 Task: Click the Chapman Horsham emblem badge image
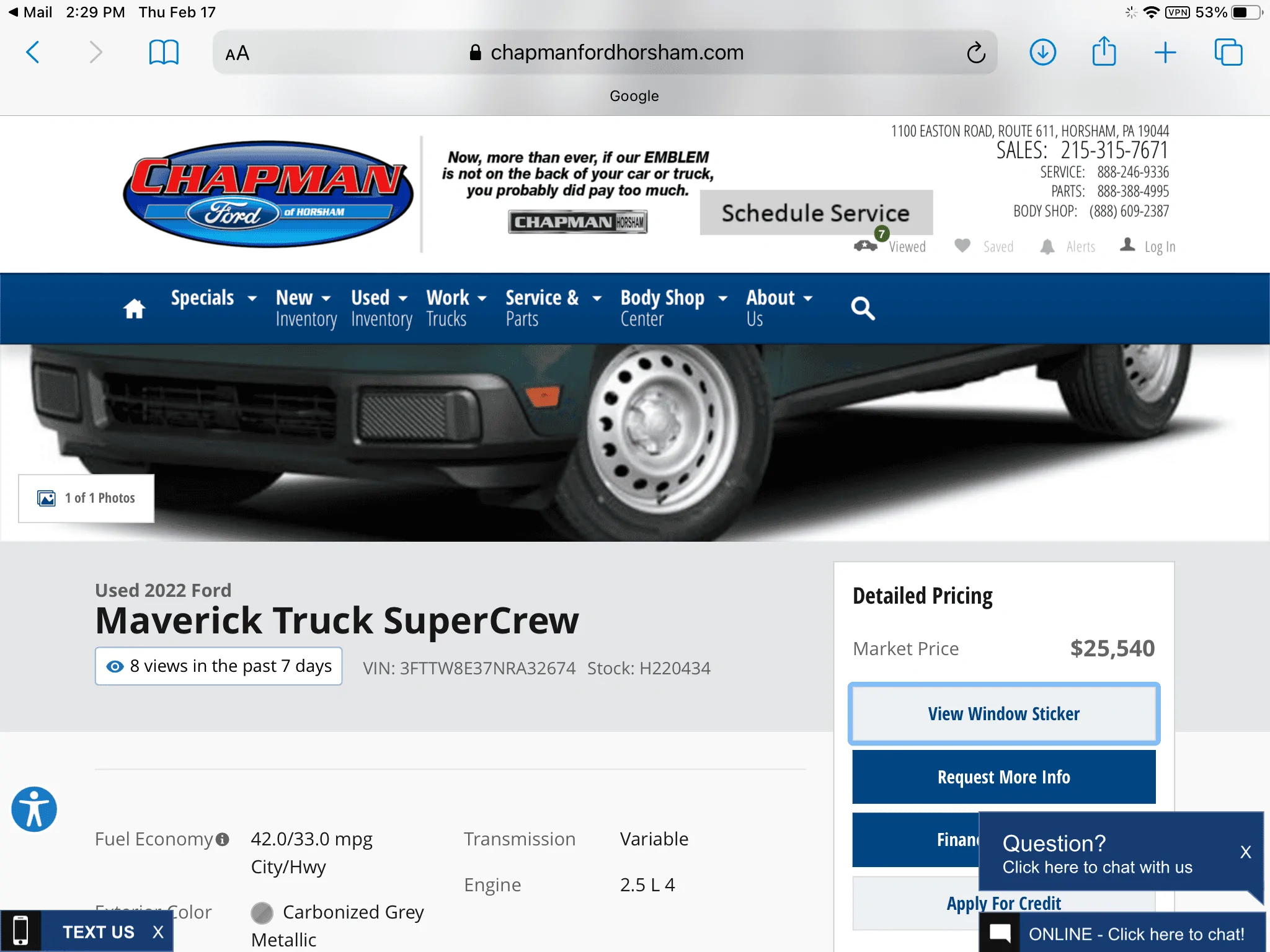pos(577,221)
